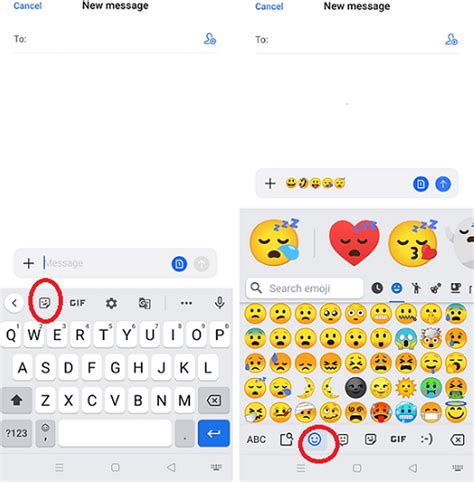
Task: Toggle the shift key on left keyboard
Action: click(x=17, y=400)
